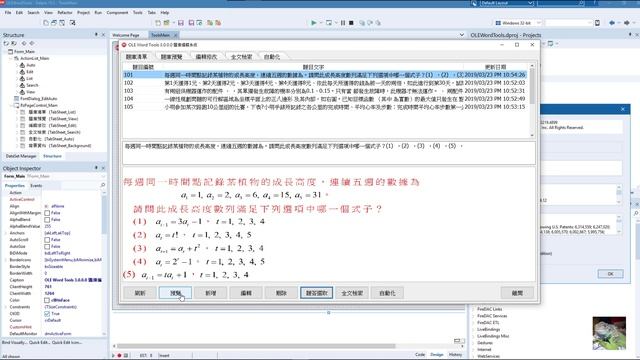The height and width of the screenshot is (360, 640).
Task: Pause the running program in the toolbar
Action: point(343,23)
